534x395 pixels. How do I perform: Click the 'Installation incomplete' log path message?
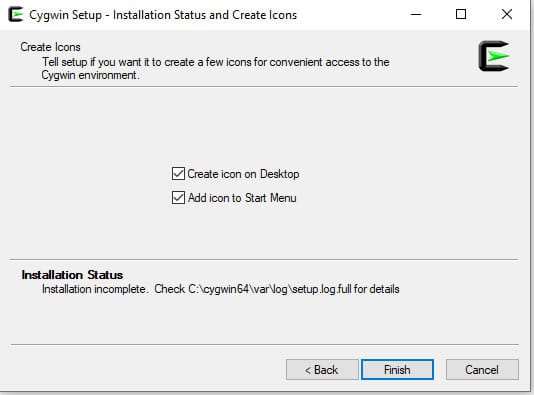click(x=221, y=289)
